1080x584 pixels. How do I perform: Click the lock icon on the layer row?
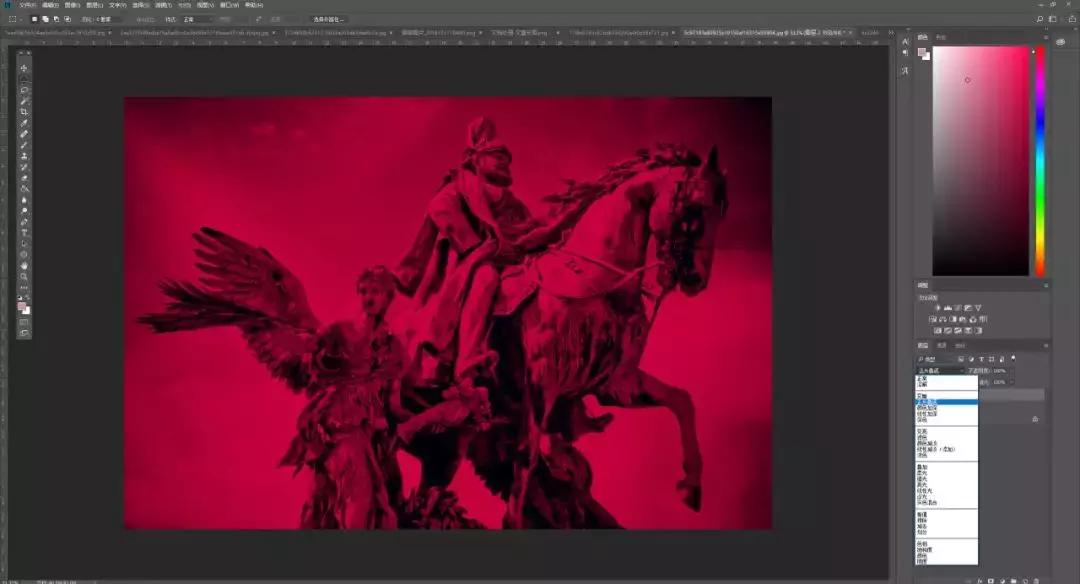tap(1035, 419)
